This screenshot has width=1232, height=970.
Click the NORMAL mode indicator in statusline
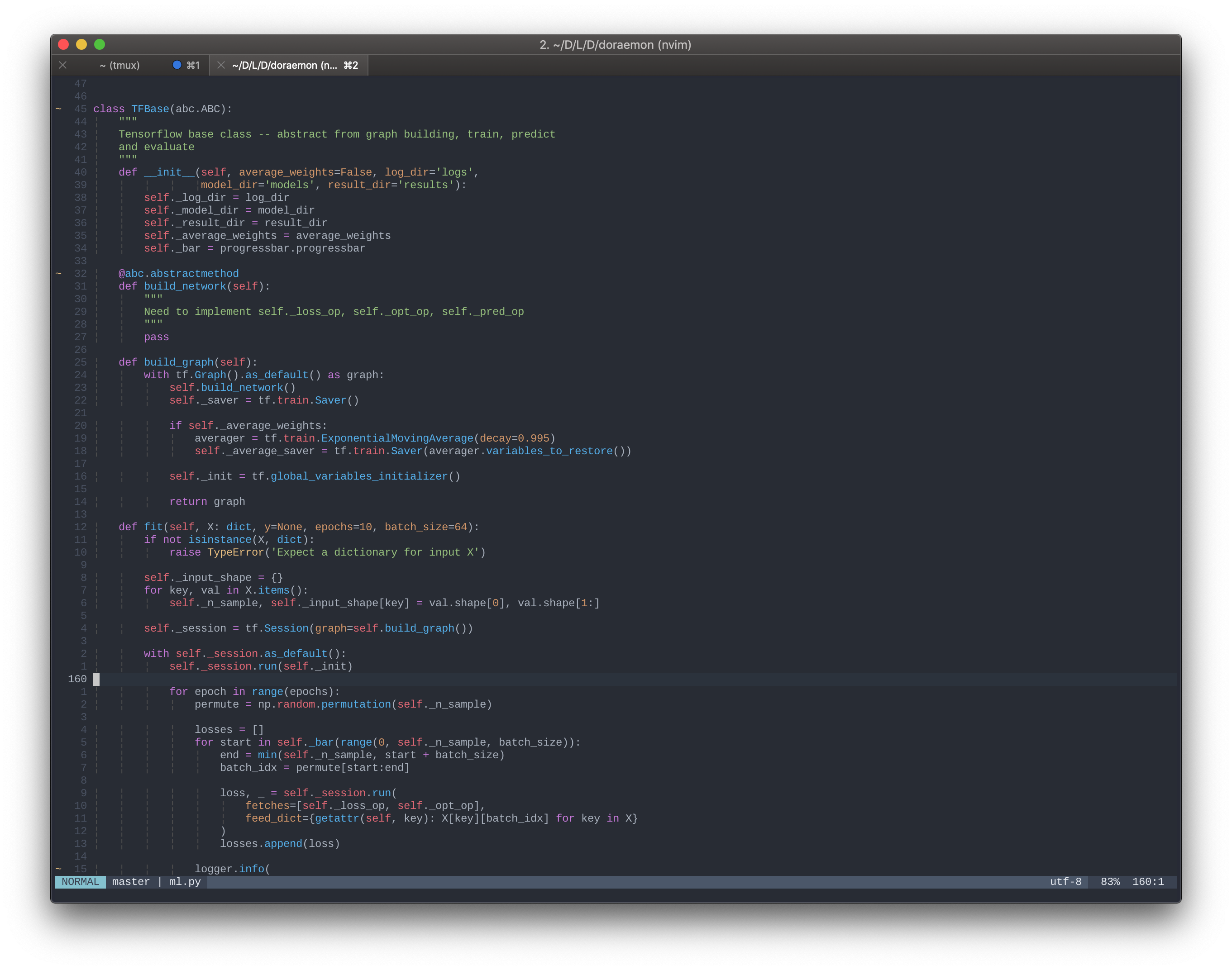(80, 881)
